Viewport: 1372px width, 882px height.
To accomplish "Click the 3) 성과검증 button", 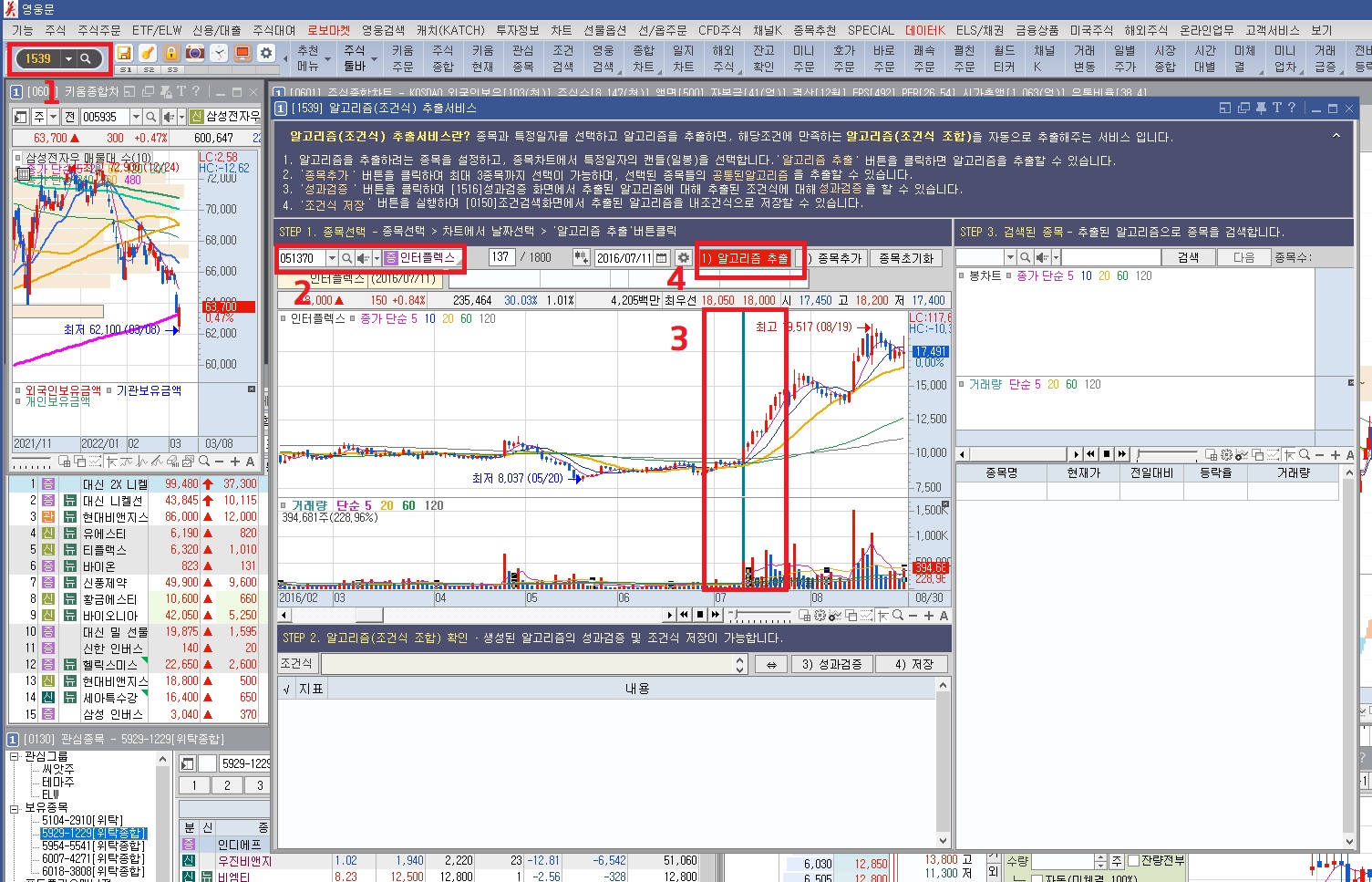I will (x=831, y=664).
